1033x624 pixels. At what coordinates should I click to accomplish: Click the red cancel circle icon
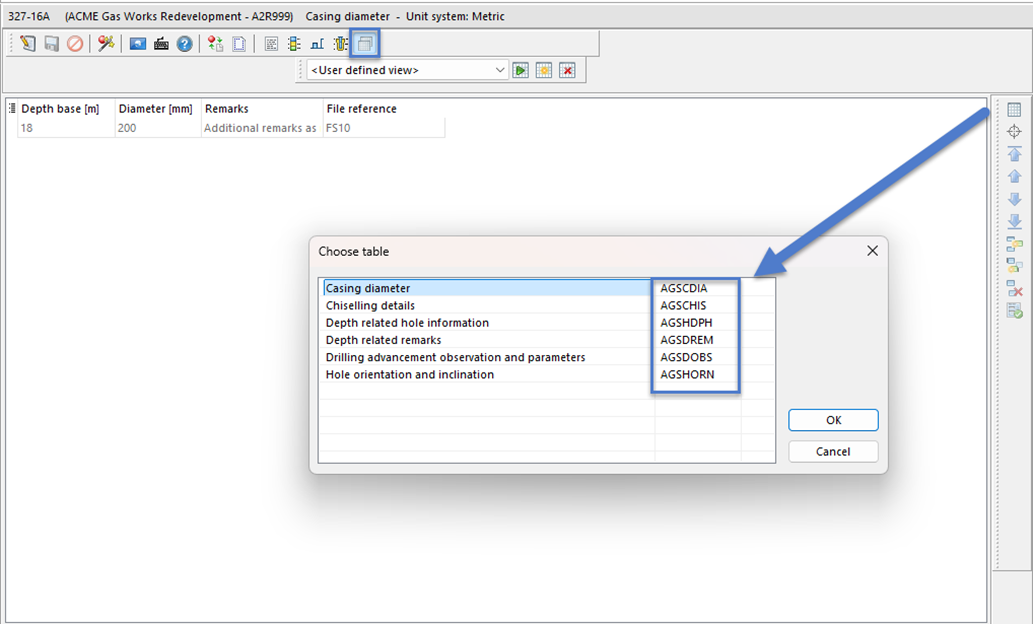point(75,44)
